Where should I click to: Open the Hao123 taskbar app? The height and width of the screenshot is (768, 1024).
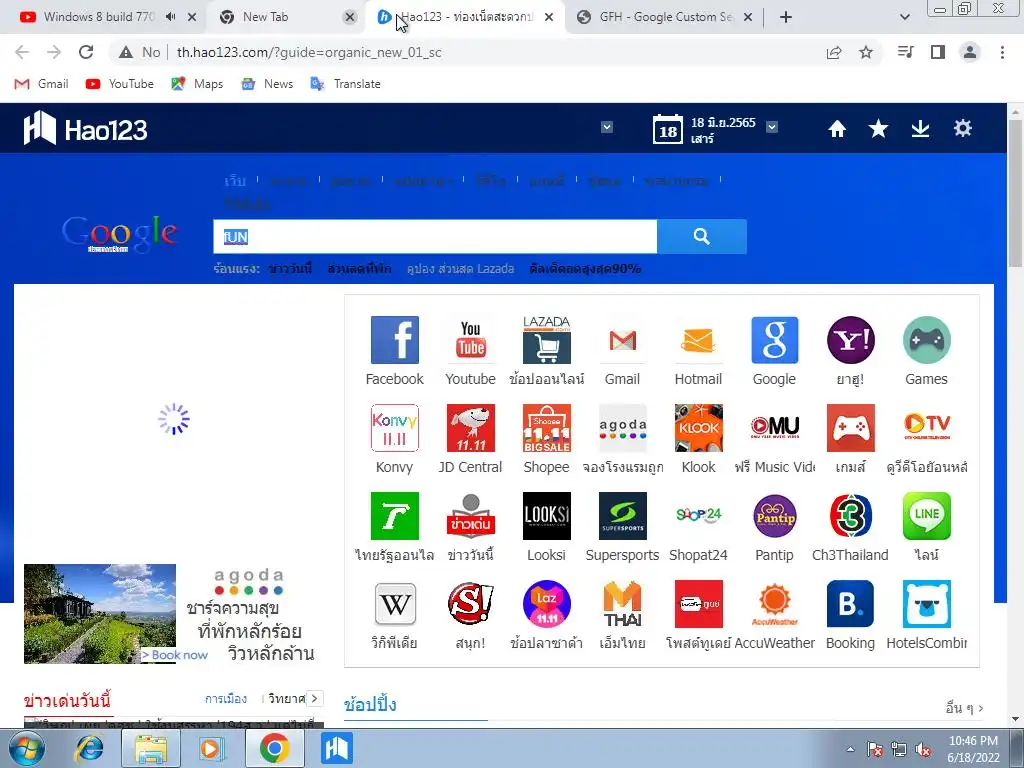(337, 748)
